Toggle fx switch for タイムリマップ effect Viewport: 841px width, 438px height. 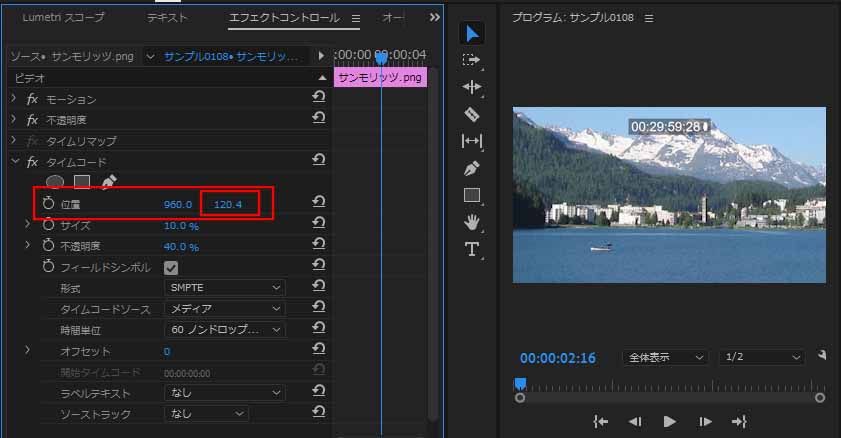point(32,141)
